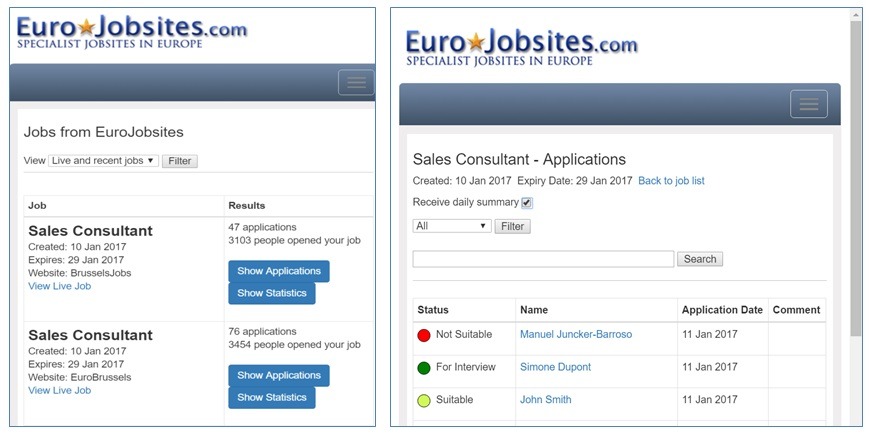
Task: Click Filter button next to the All dropdown
Action: [512, 226]
